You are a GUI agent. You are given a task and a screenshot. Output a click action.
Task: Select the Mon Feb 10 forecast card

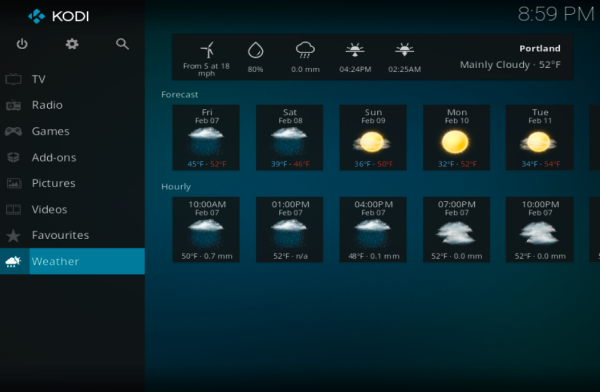coord(457,137)
